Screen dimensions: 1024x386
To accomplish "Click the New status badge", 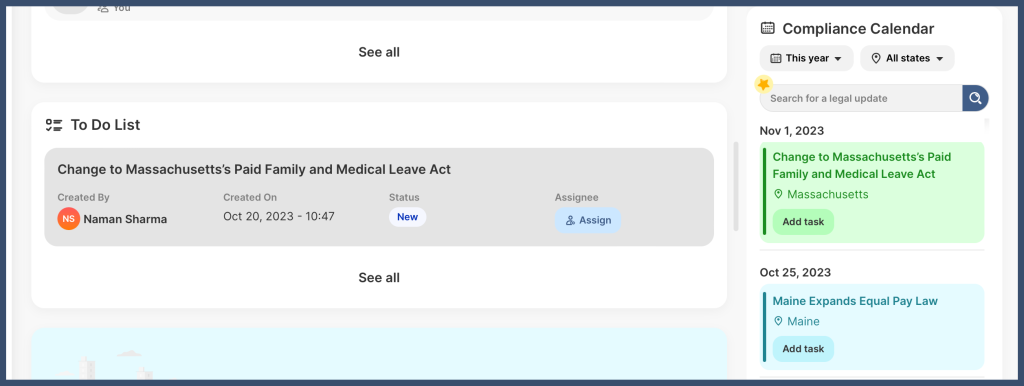I will (x=408, y=217).
